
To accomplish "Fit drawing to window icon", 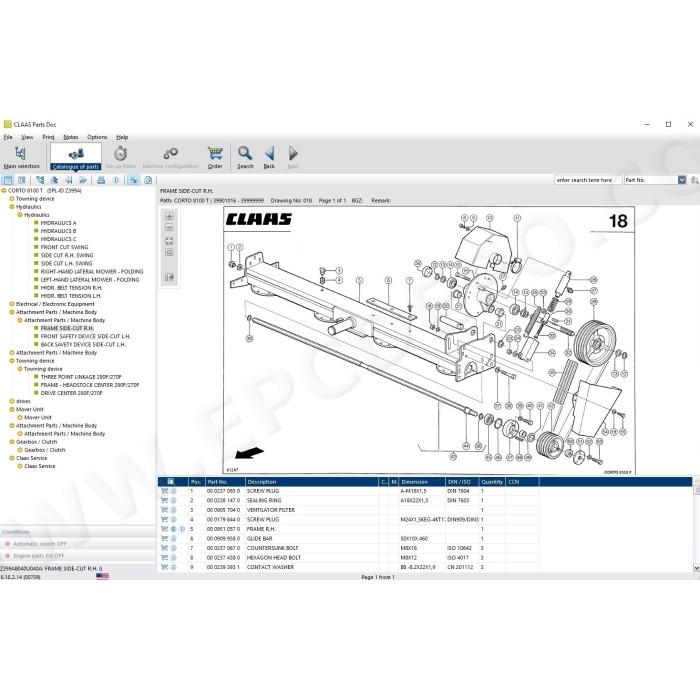I will point(169,241).
